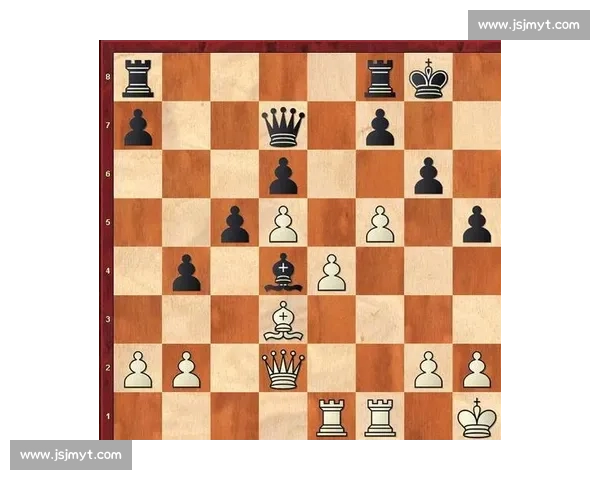Click the rank label 1
The width and height of the screenshot is (600, 480).
point(108,416)
